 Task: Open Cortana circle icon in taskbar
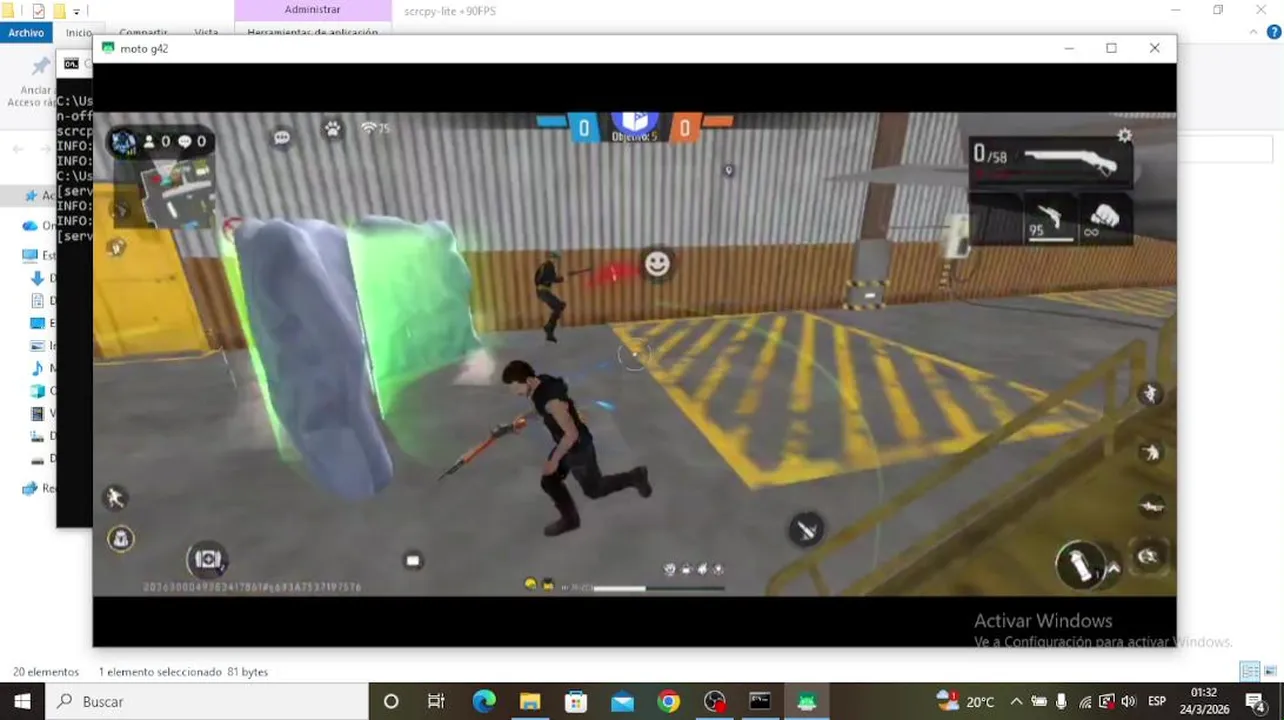coord(391,701)
